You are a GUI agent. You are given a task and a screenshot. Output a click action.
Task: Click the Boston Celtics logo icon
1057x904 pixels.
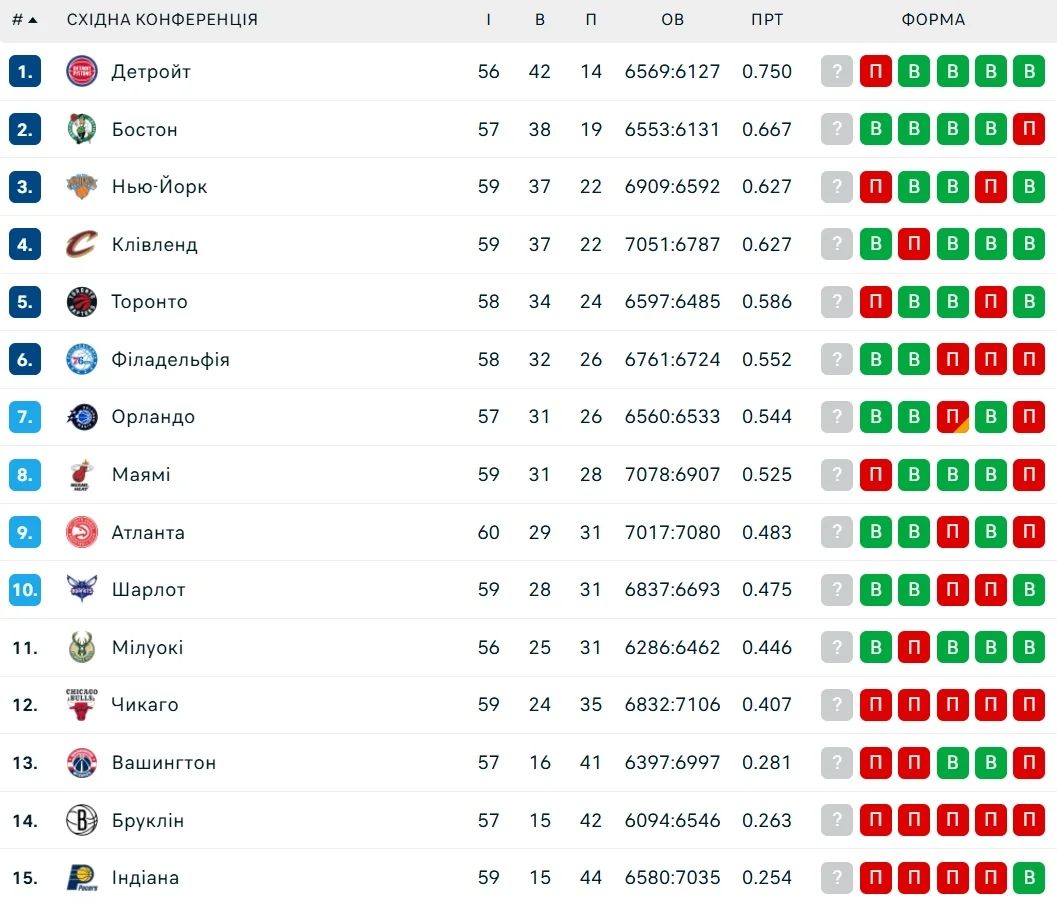82,129
